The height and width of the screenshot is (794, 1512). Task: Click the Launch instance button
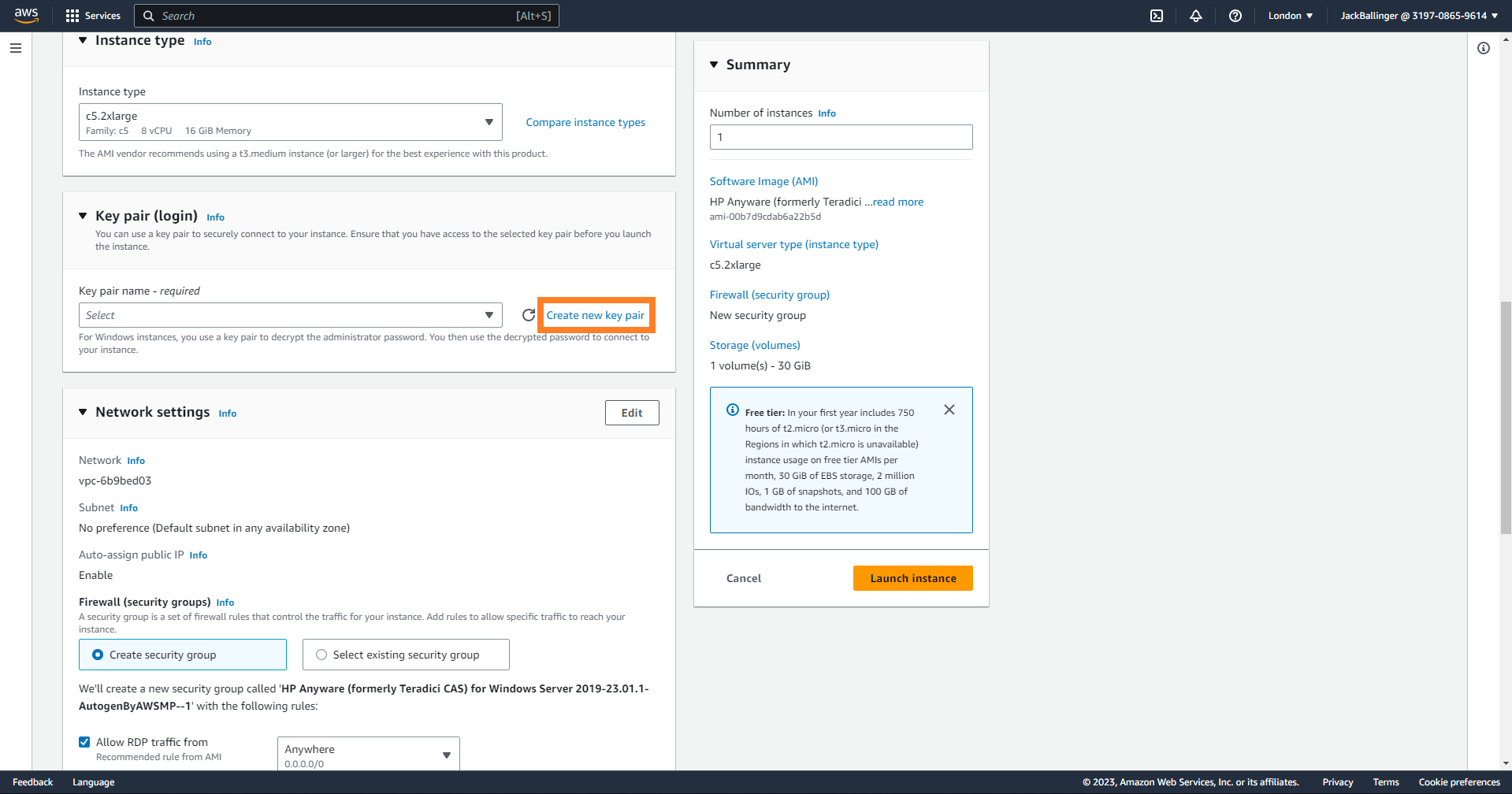913,578
